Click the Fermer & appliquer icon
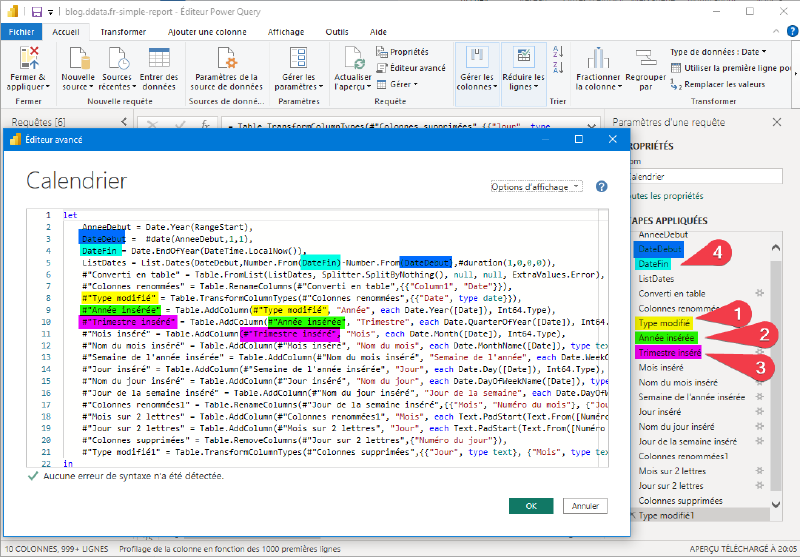This screenshot has height=557, width=800. [29, 57]
